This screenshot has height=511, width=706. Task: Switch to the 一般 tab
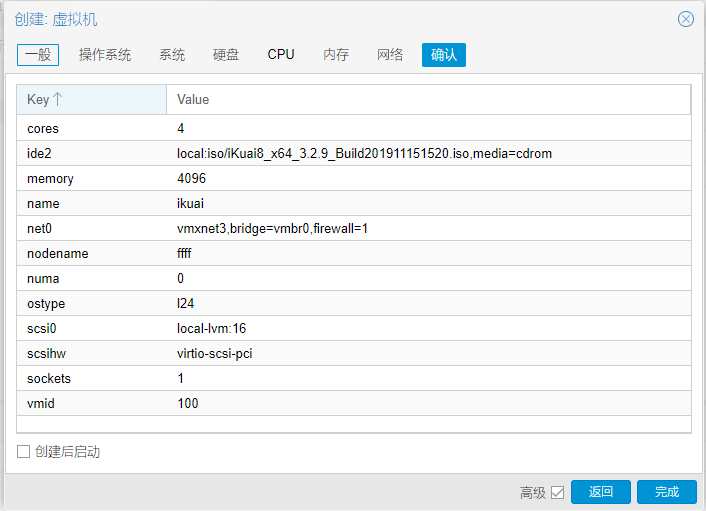38,55
